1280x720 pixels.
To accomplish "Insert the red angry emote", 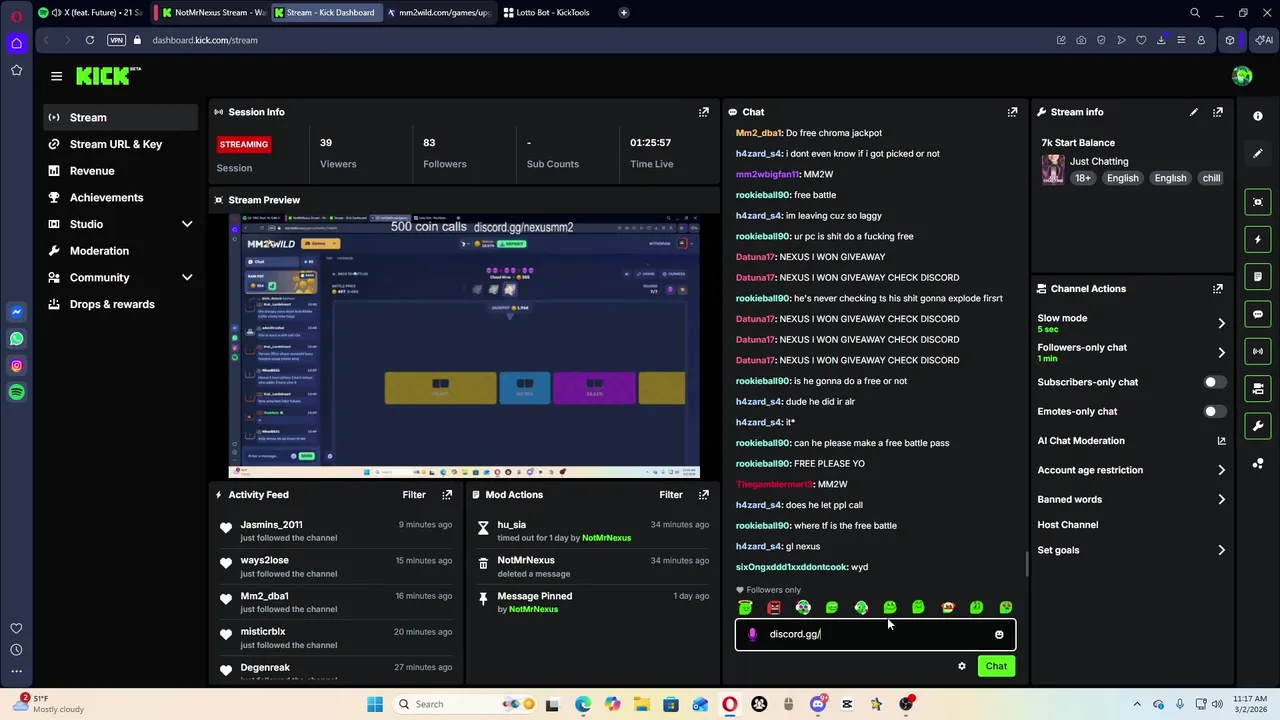I will point(774,608).
